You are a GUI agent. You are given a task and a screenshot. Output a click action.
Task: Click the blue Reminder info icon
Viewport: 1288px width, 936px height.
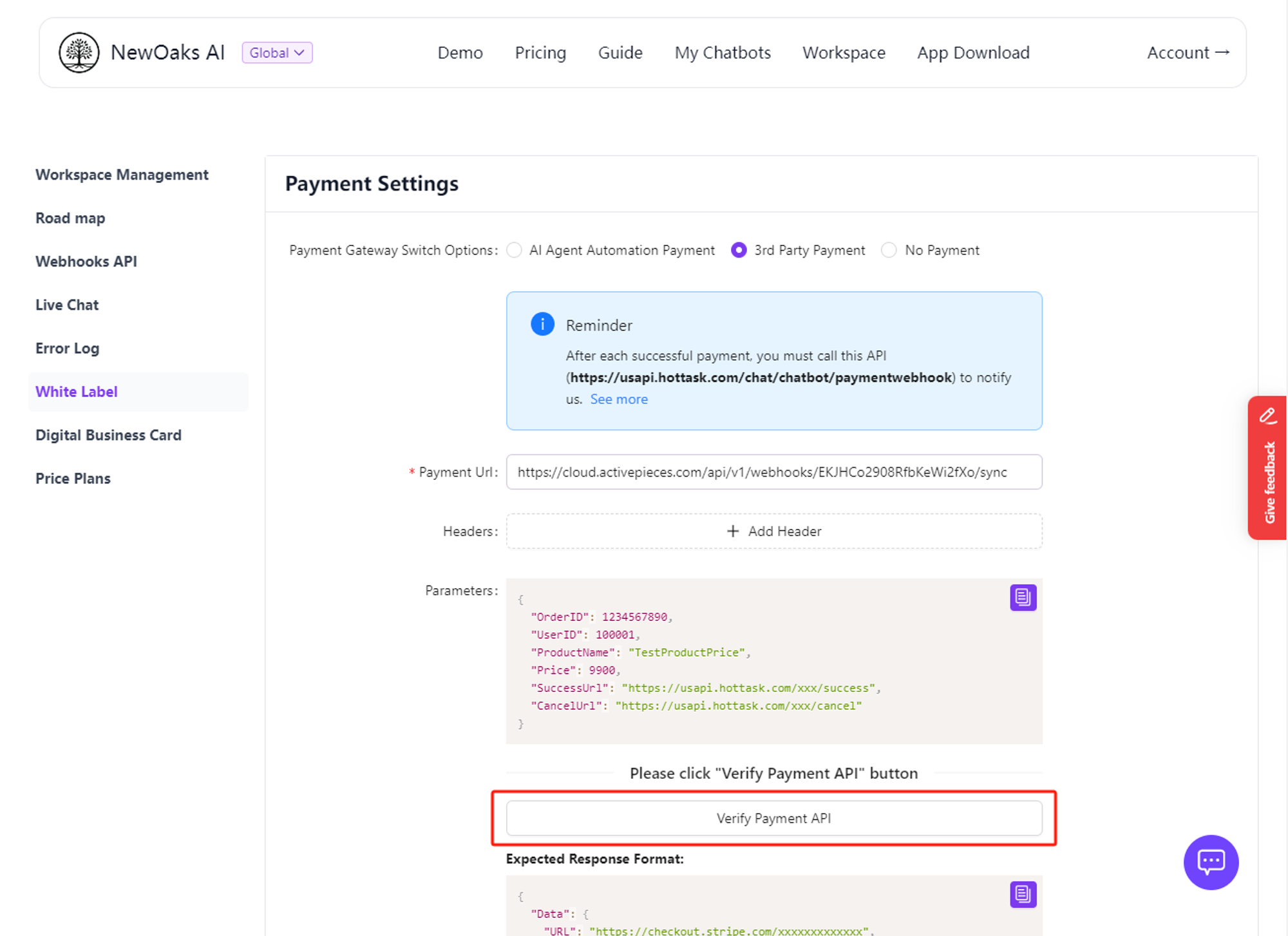coord(542,324)
